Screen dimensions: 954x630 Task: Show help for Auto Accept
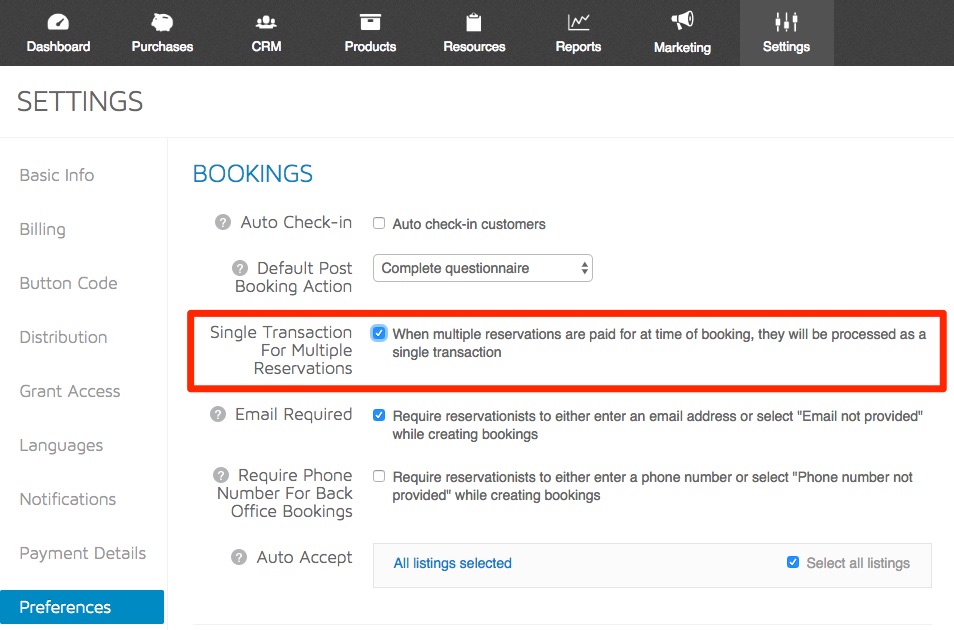pos(239,557)
